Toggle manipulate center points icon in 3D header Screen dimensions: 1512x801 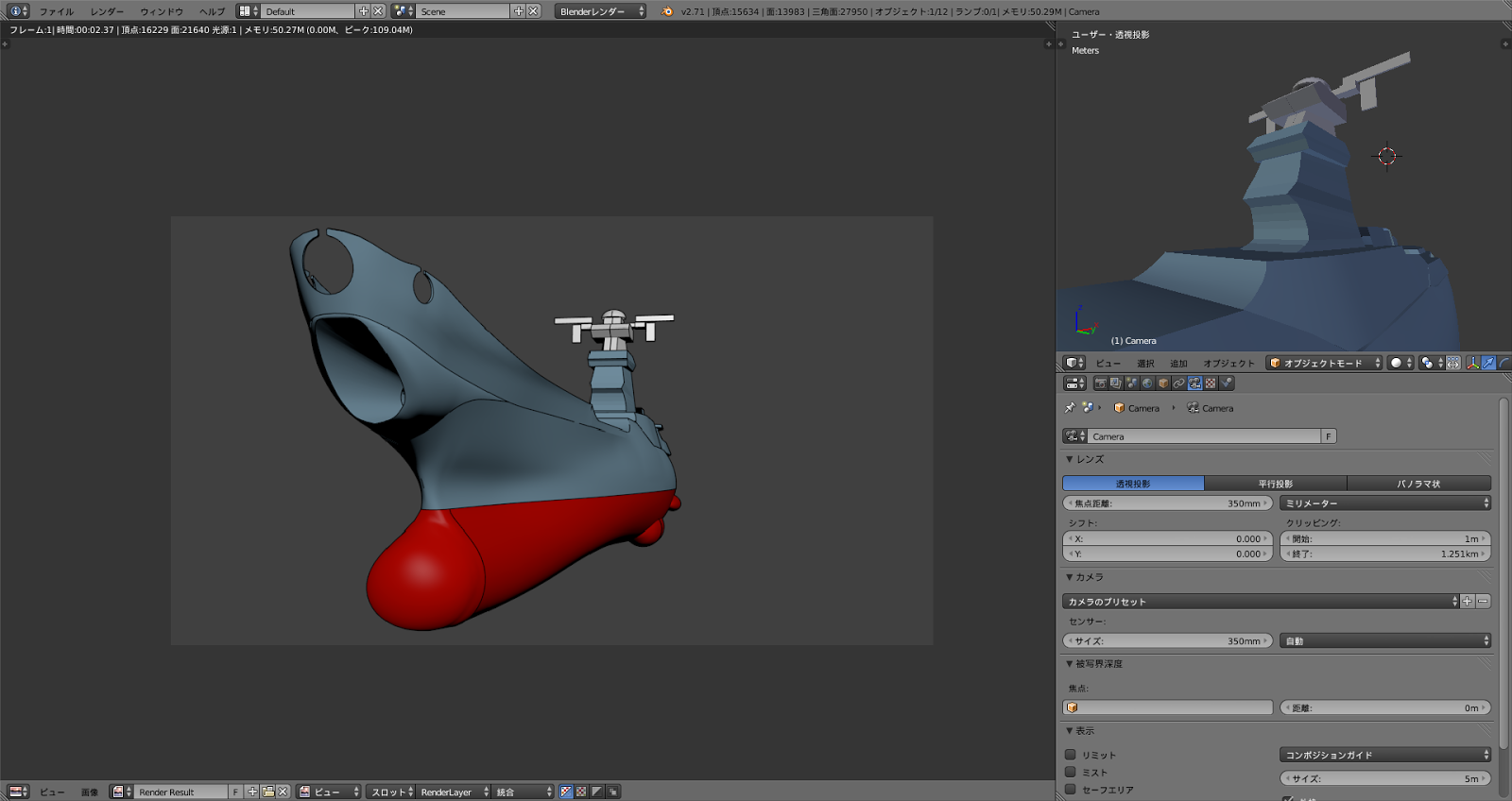coord(1453,363)
